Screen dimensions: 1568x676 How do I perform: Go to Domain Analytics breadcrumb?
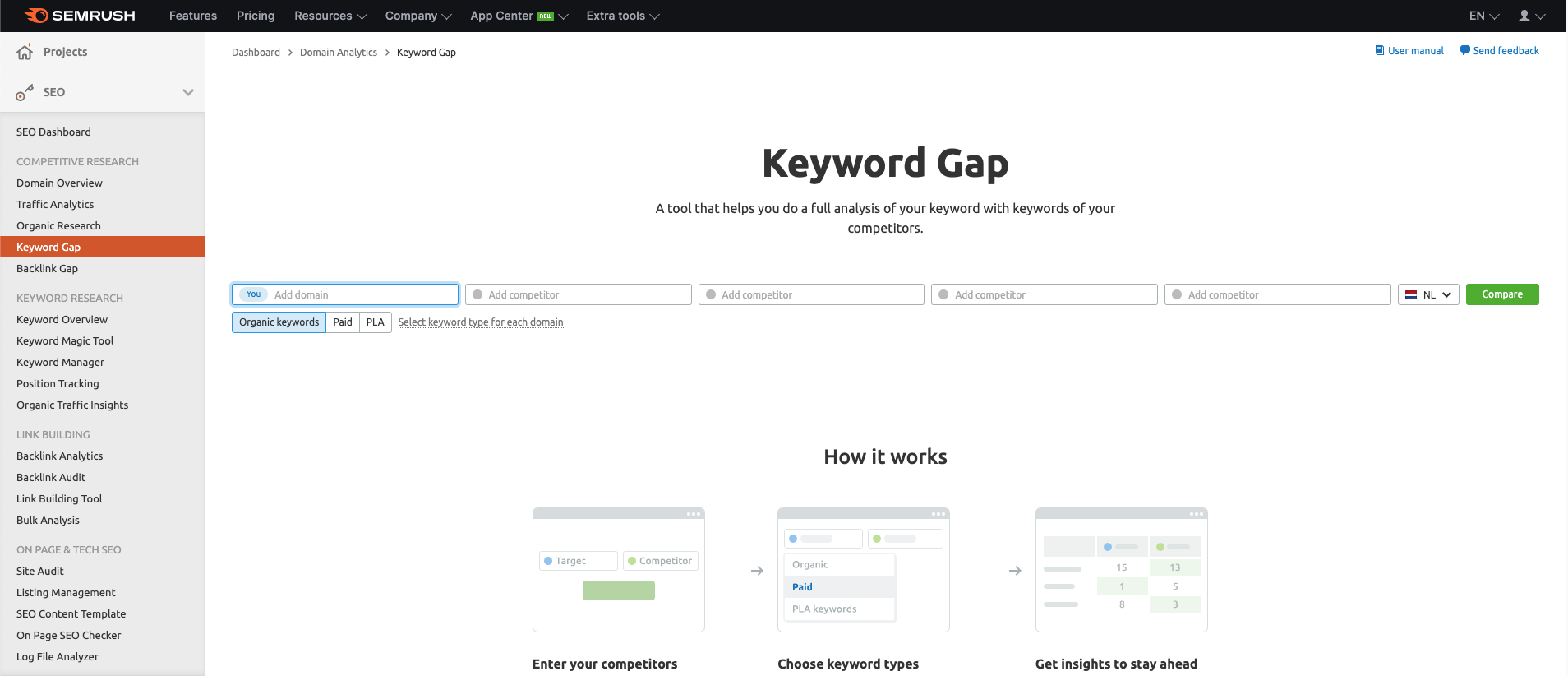(x=339, y=52)
